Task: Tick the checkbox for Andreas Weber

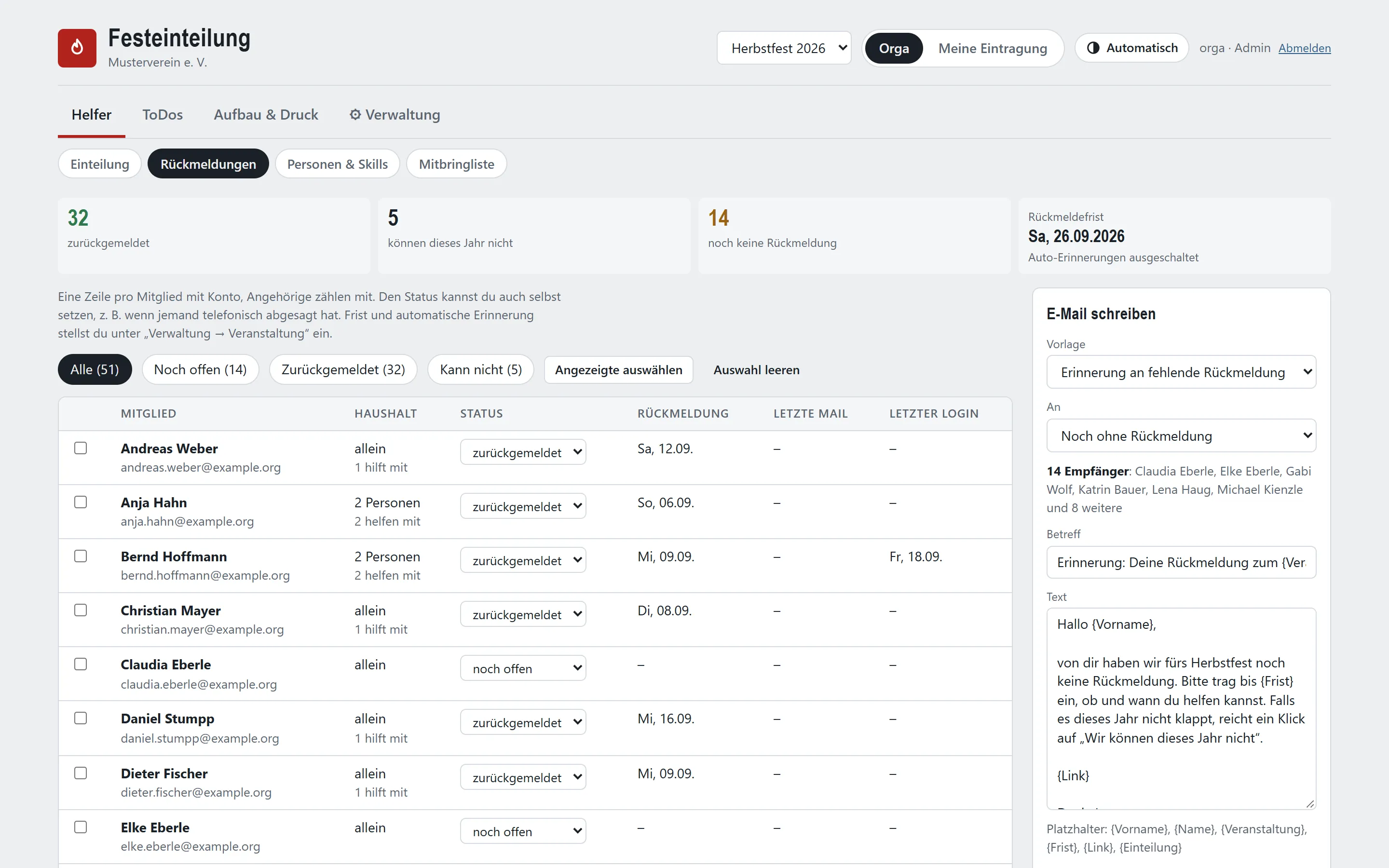Action: tap(81, 448)
